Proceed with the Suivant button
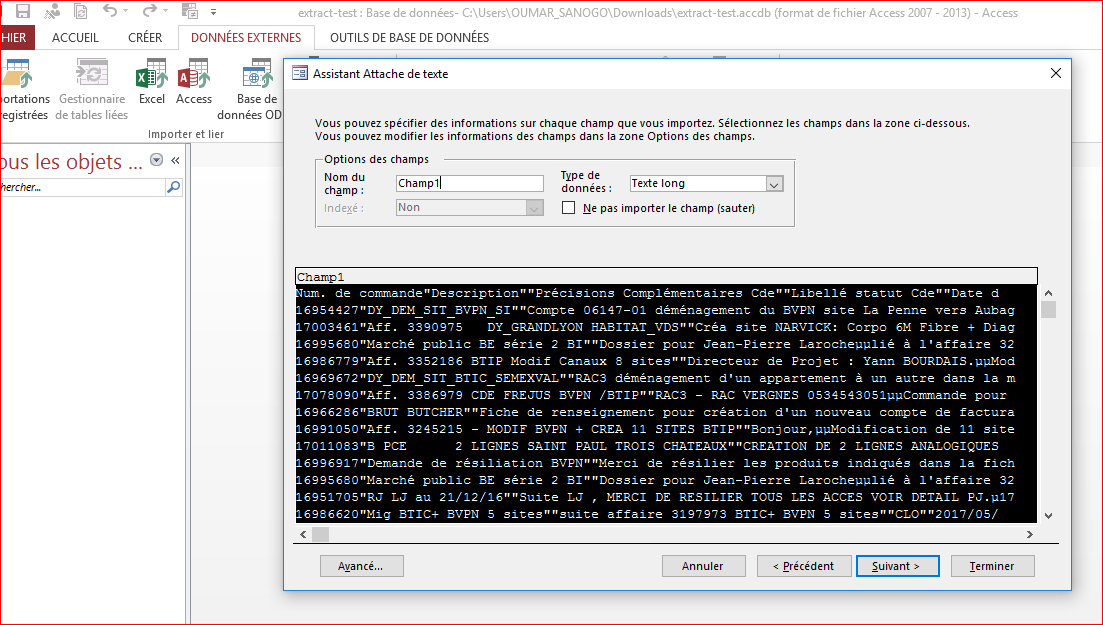The height and width of the screenshot is (625, 1103). pyautogui.click(x=897, y=566)
